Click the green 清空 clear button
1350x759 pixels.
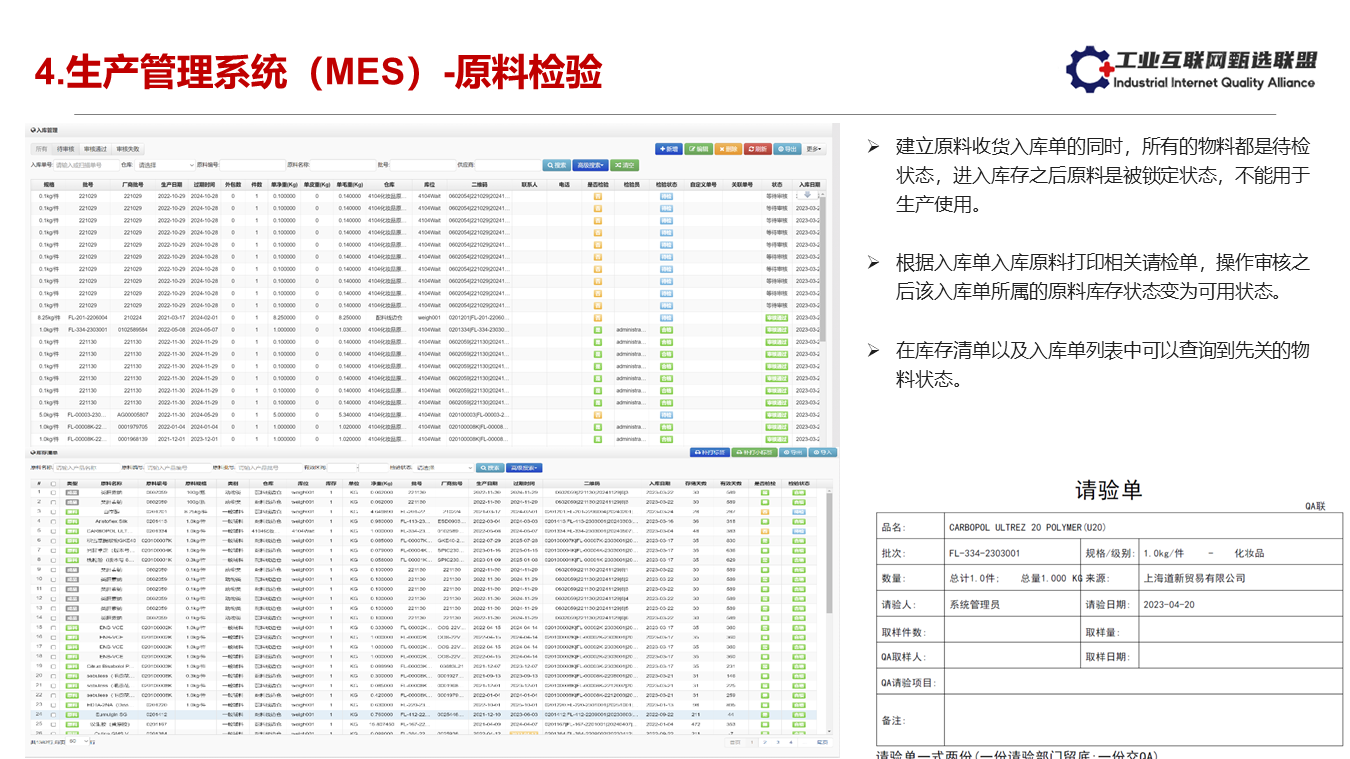[625, 165]
